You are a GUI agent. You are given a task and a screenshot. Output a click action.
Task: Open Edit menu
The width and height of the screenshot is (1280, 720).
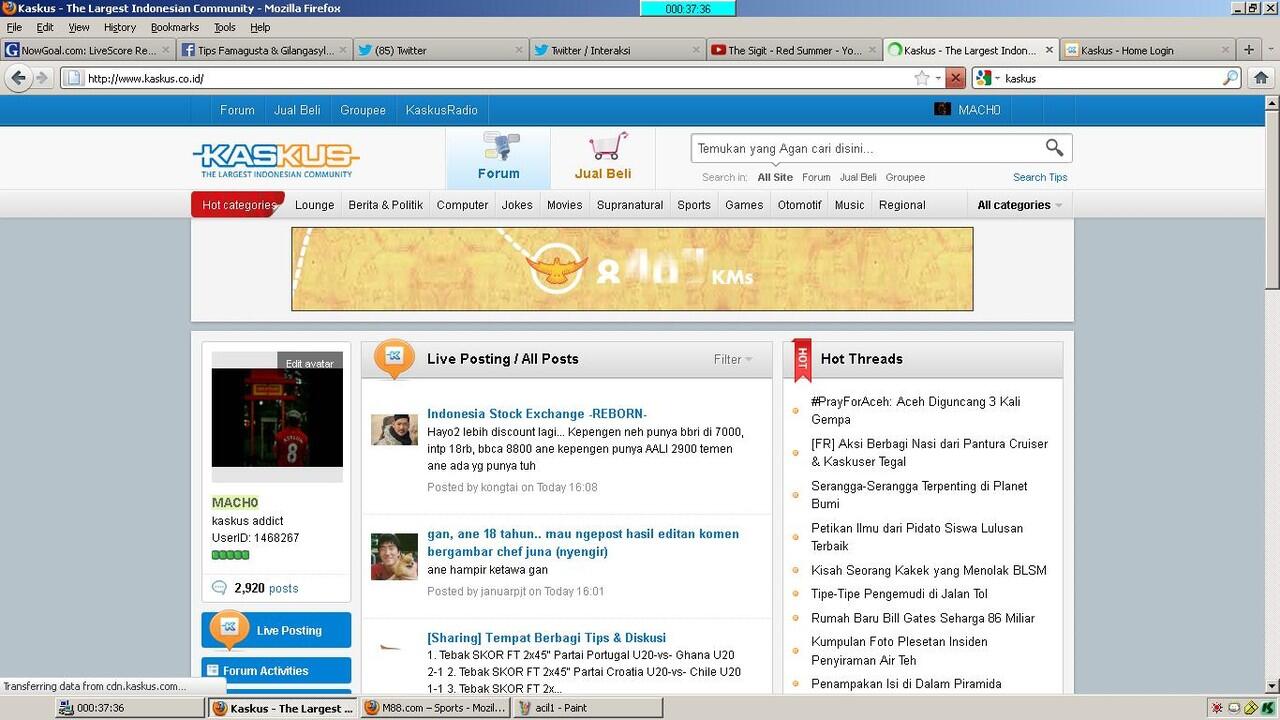coord(45,27)
